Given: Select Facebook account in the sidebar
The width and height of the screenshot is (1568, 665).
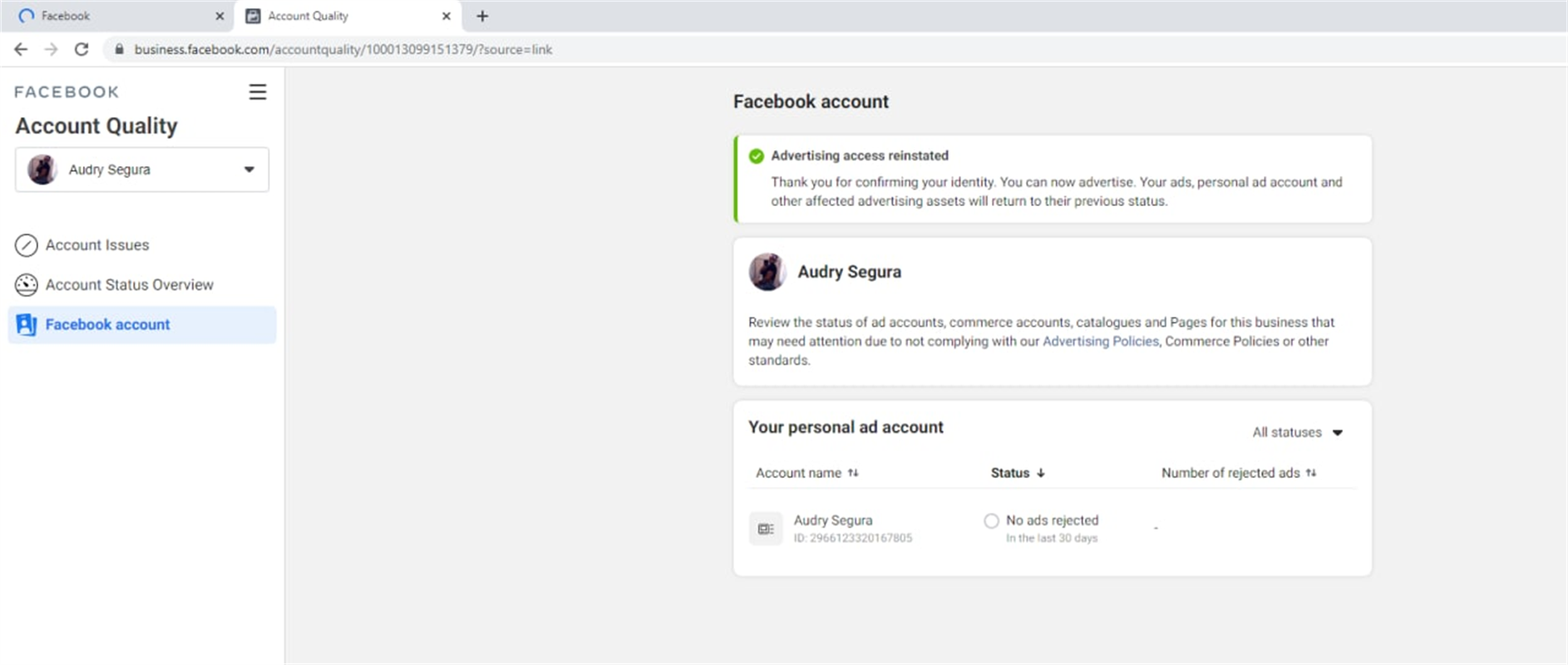Looking at the screenshot, I should (142, 325).
